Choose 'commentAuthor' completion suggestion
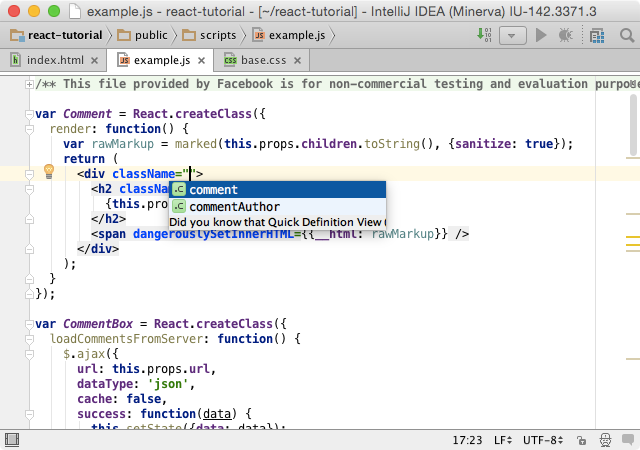Screen dimensions: 640x450 click(278, 207)
